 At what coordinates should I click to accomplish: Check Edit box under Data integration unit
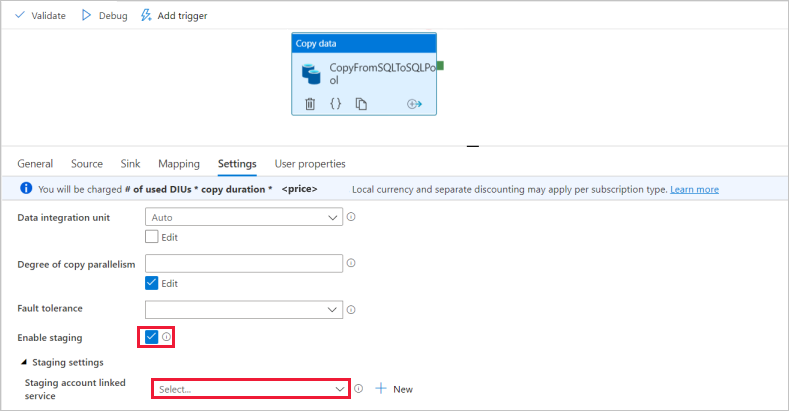coord(152,237)
